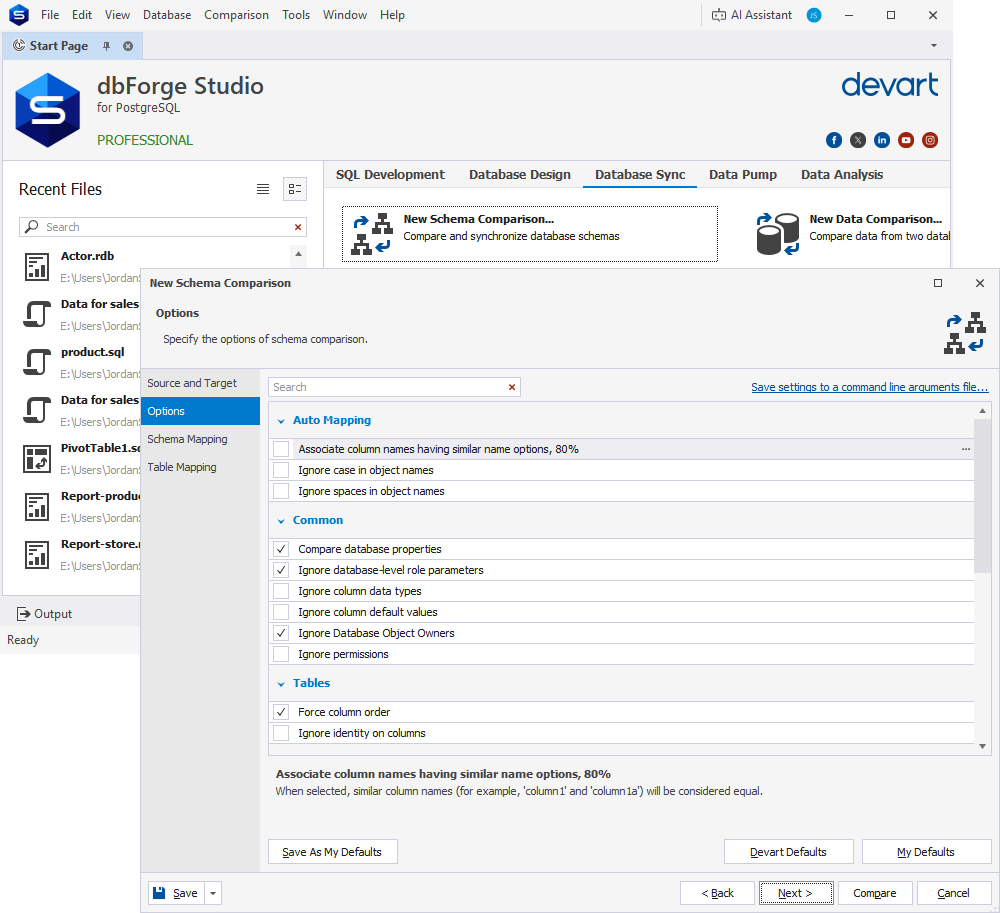
Task: Open the File menu
Action: click(x=50, y=15)
